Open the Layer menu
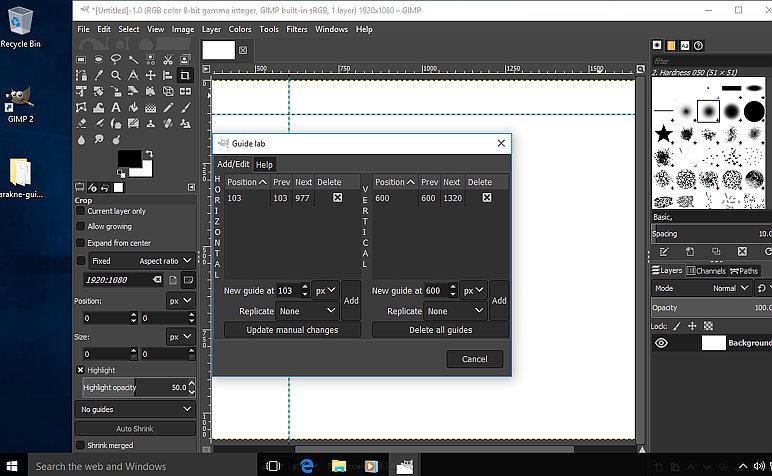 [x=211, y=29]
